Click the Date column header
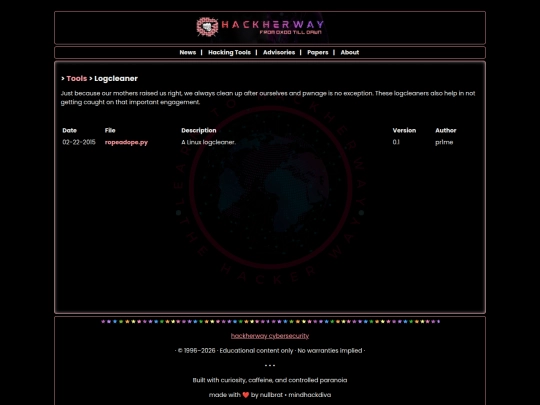 coord(70,131)
